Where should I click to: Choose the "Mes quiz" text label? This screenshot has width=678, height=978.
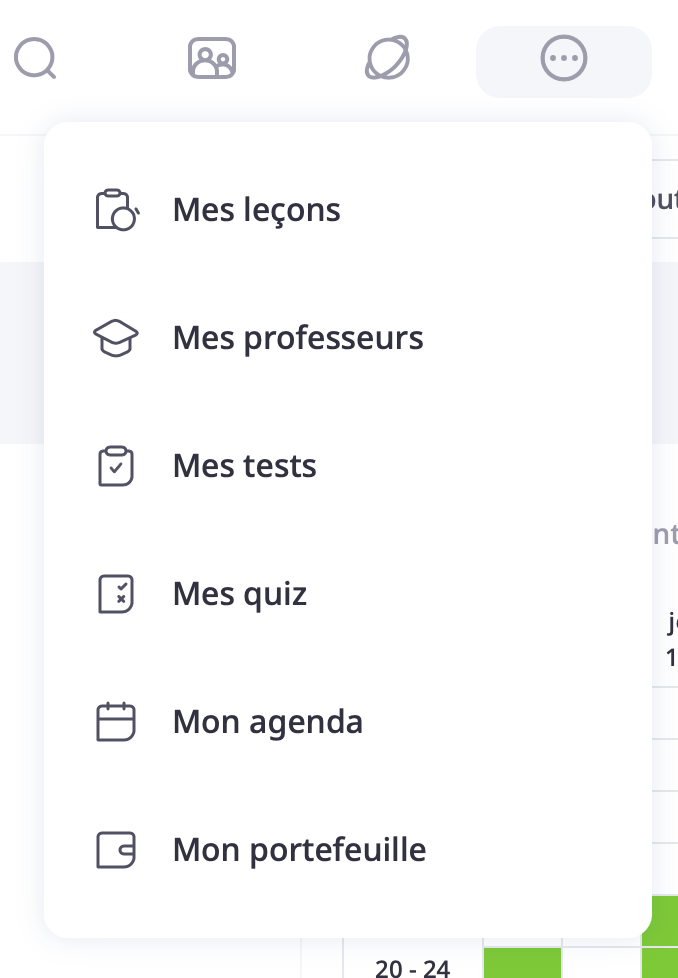[x=239, y=594]
